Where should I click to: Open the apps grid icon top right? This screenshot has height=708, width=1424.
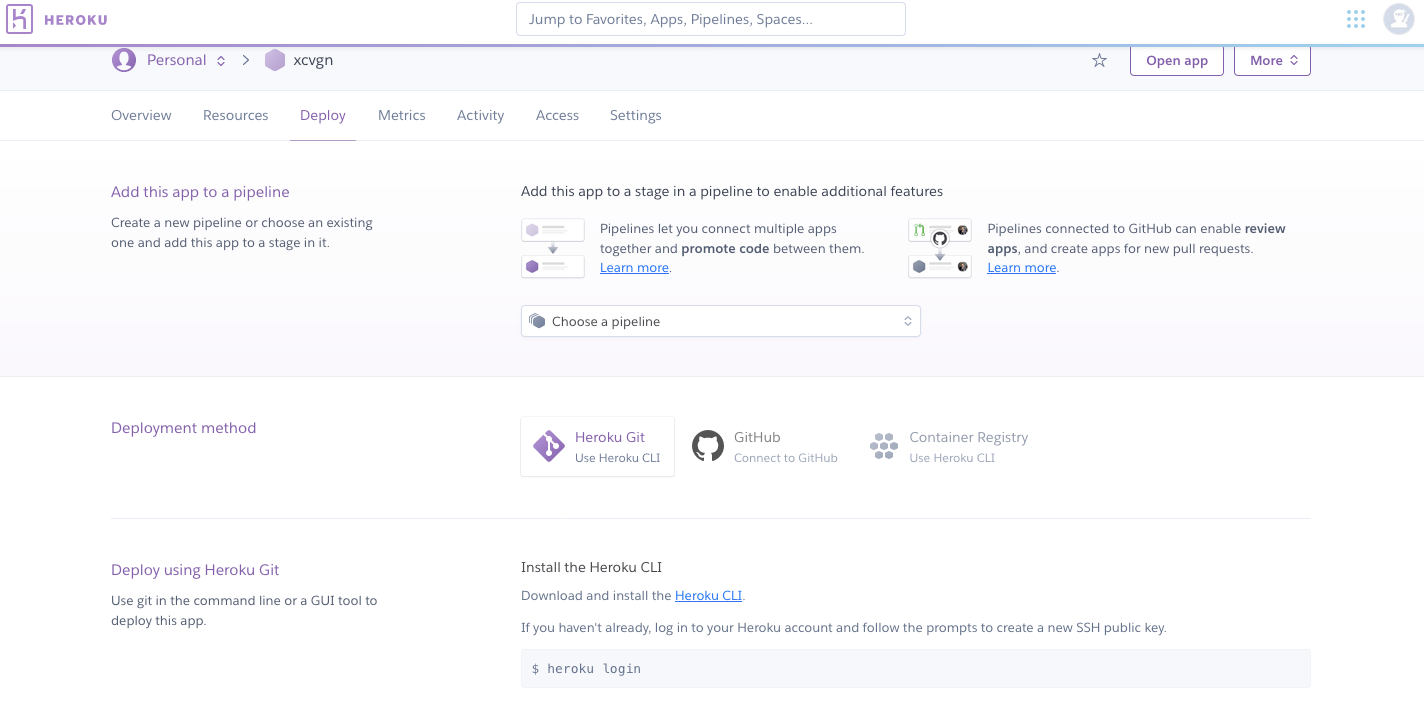(x=1355, y=18)
